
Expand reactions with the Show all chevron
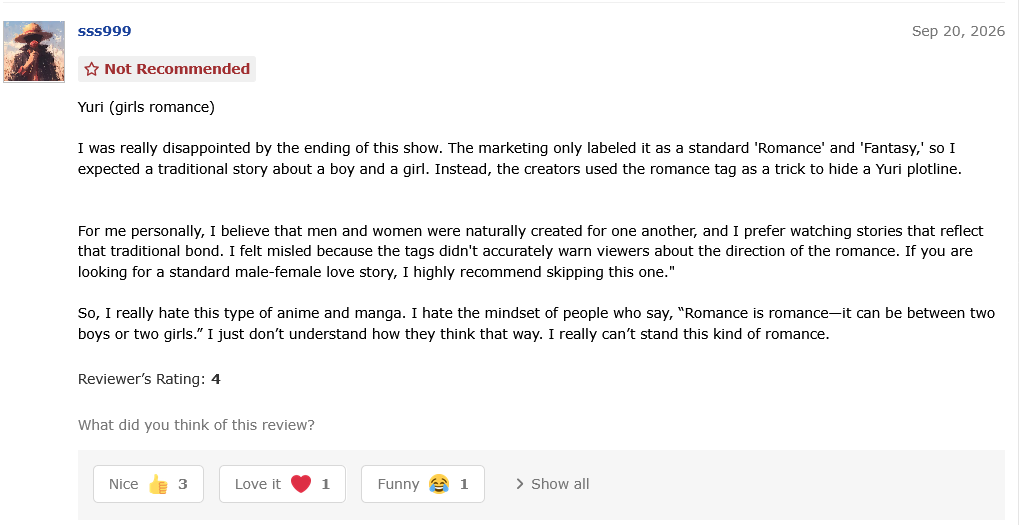coord(519,484)
